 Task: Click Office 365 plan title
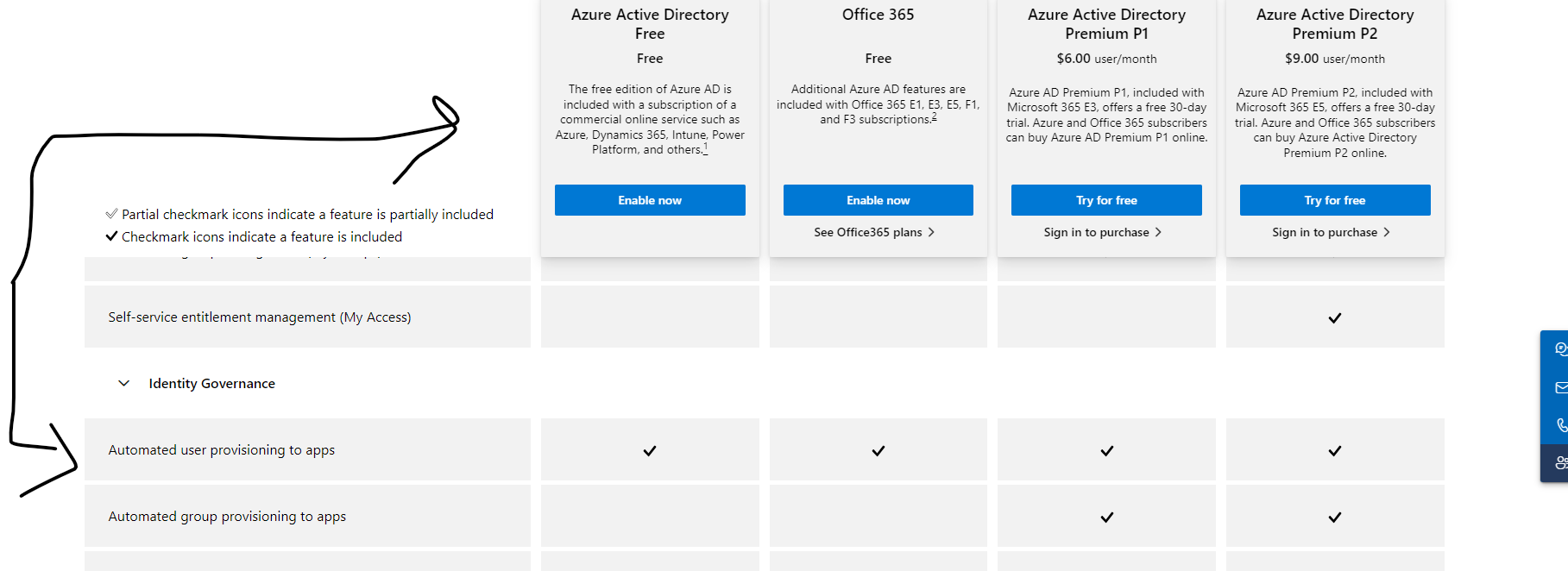[x=878, y=15]
